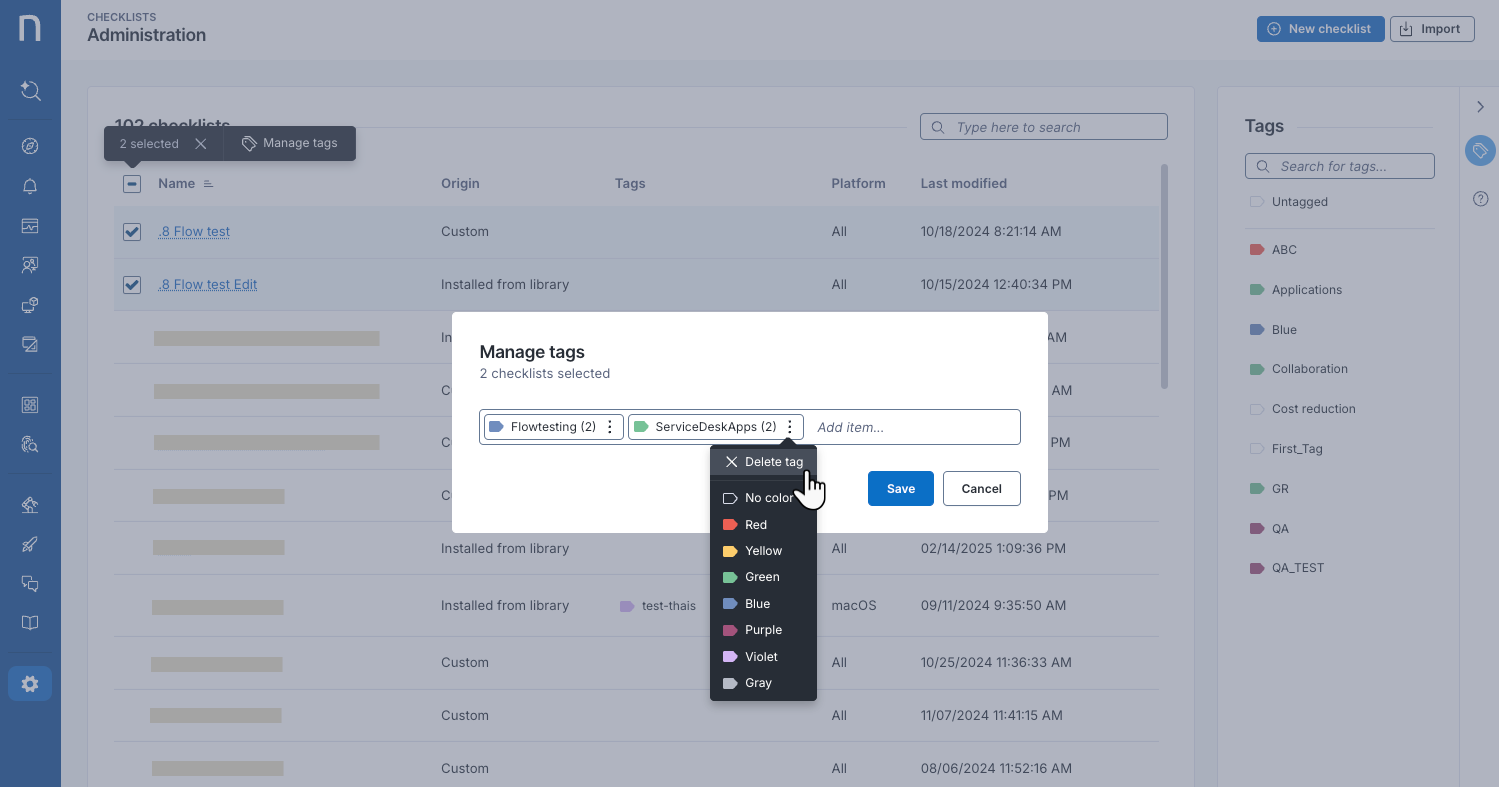Click the search magnifier in checklist search bar

[937, 126]
